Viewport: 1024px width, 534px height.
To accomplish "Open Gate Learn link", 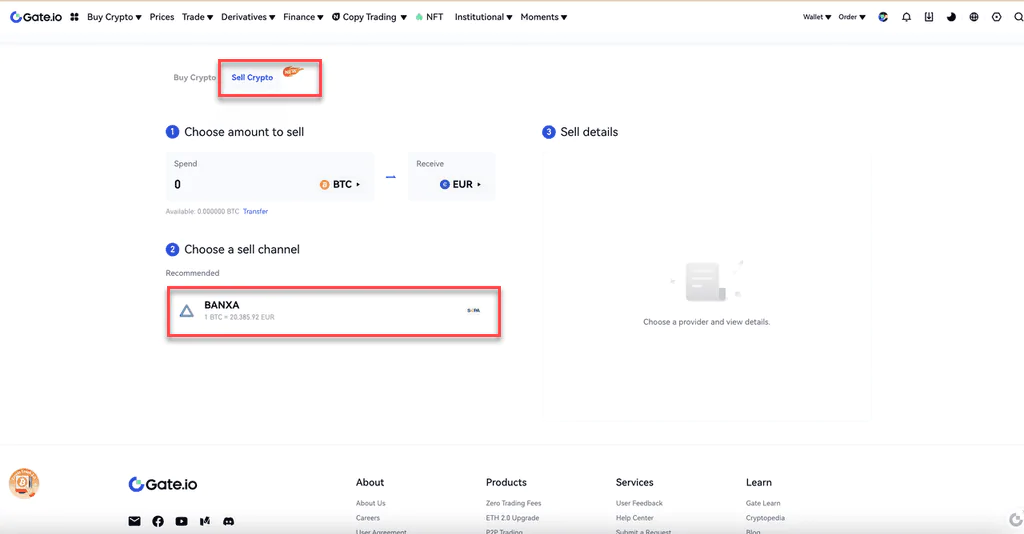I will point(763,503).
